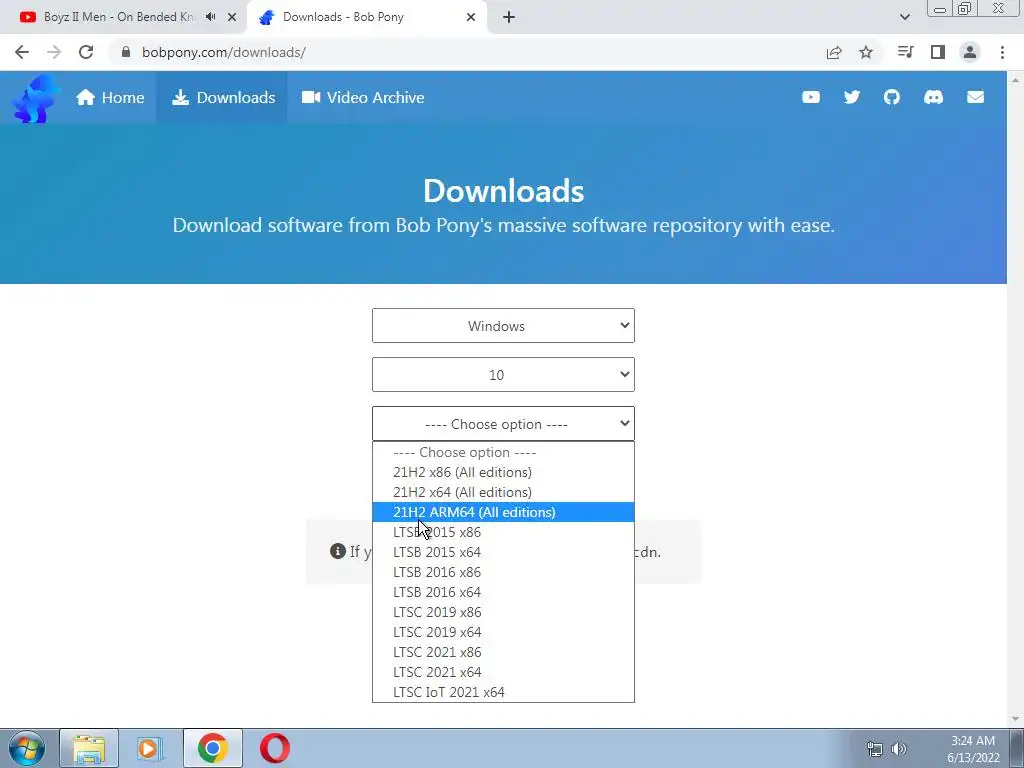This screenshot has width=1024, height=768.
Task: Open the Chrome profile avatar
Action: click(970, 52)
